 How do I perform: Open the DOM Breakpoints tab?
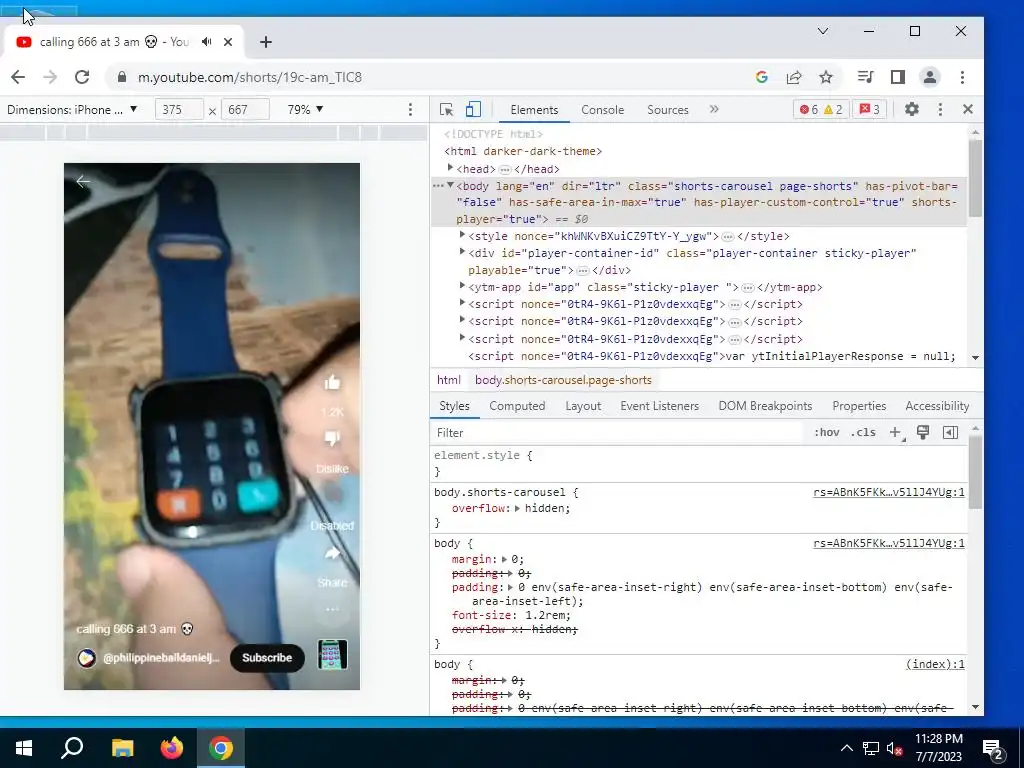765,406
